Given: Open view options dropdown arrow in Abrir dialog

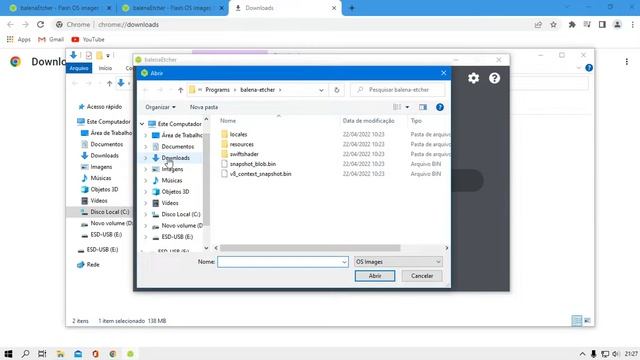Looking at the screenshot, I should pyautogui.click(x=407, y=107).
